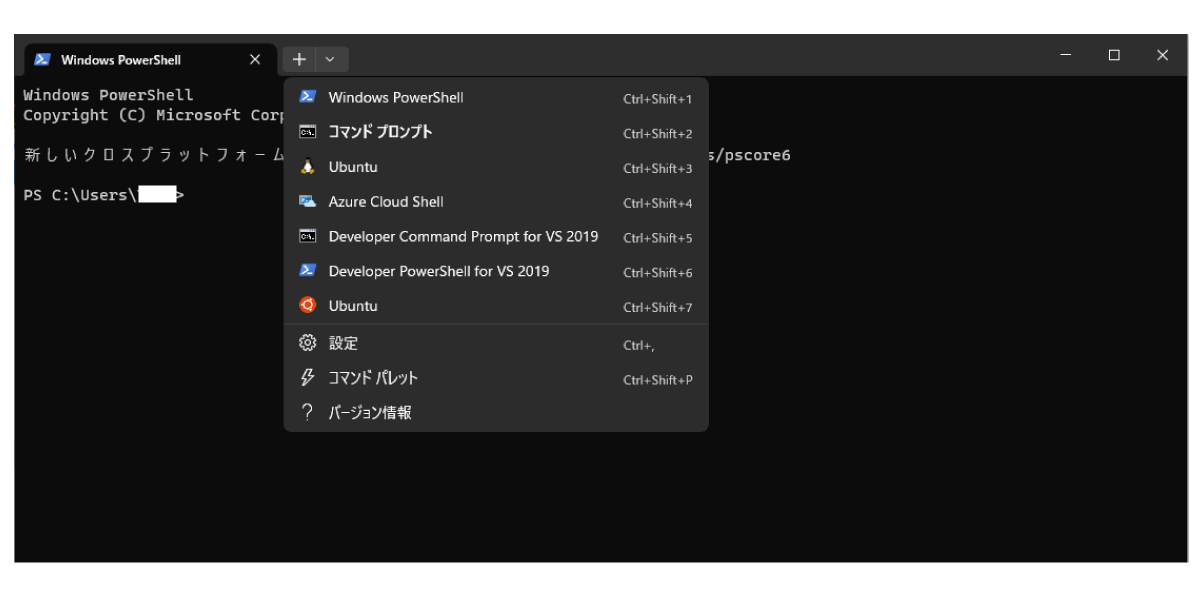The image size is (1200, 600).
Task: Open Ubuntu profile with Ctrl+Shift+7
Action: tap(496, 306)
